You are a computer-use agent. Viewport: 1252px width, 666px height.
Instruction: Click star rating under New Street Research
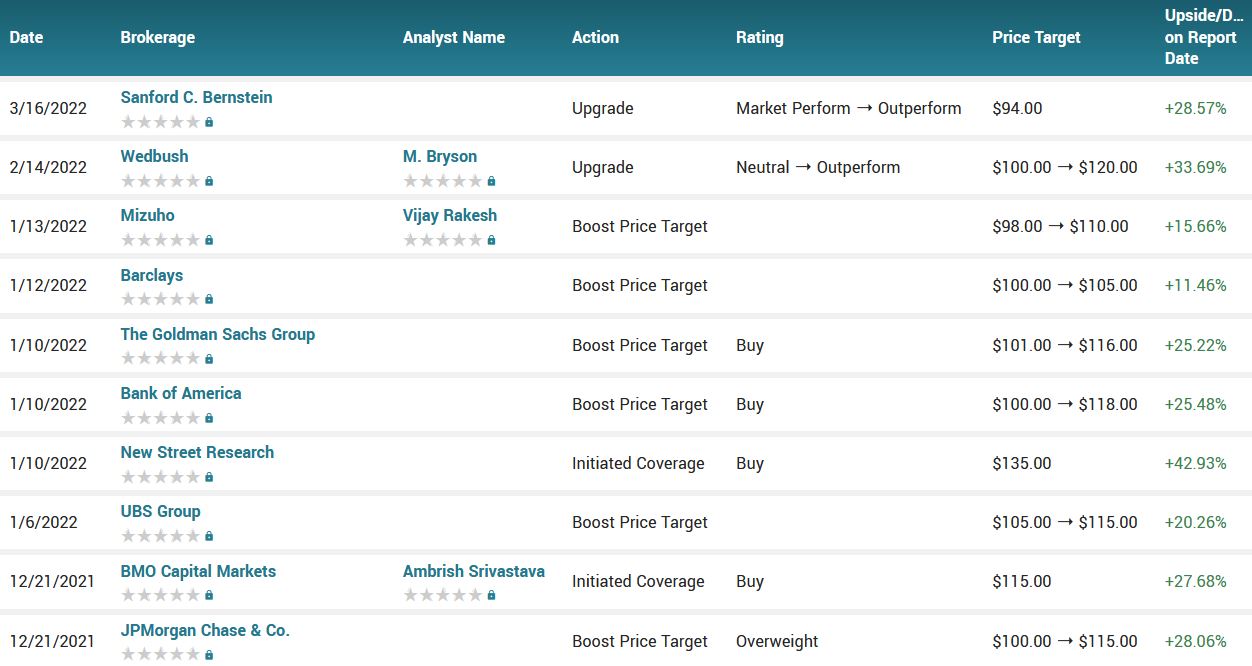coord(160,477)
